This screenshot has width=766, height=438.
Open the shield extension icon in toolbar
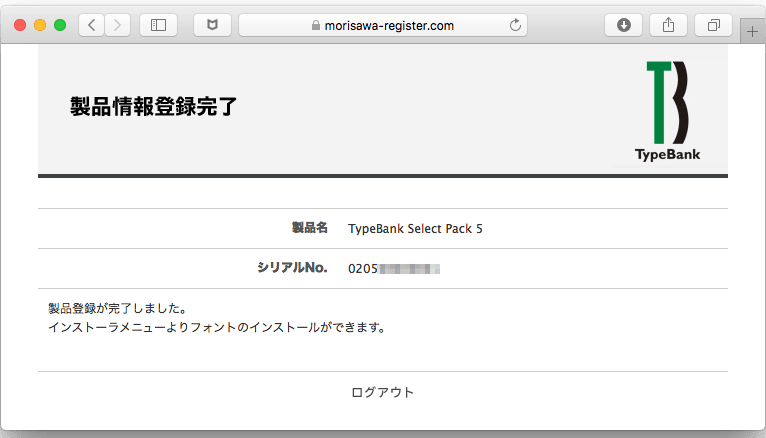click(212, 25)
